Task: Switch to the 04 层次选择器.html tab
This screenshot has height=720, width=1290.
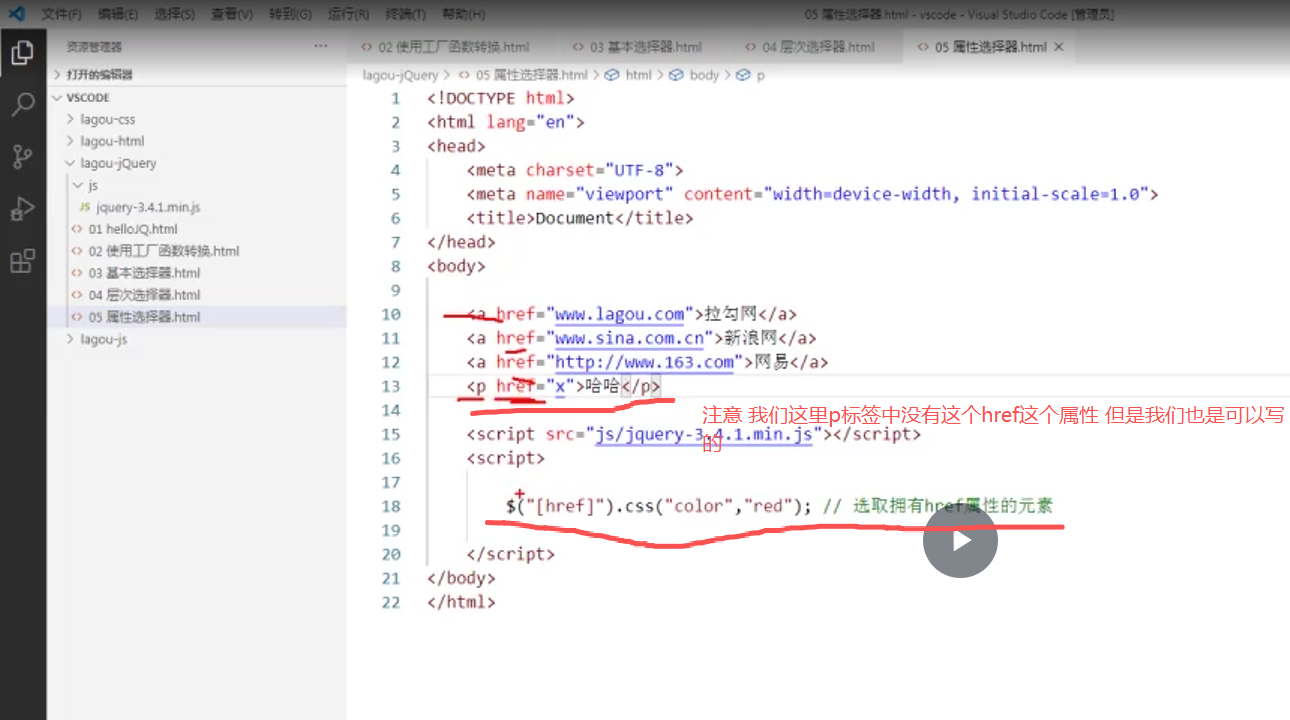Action: coord(810,46)
